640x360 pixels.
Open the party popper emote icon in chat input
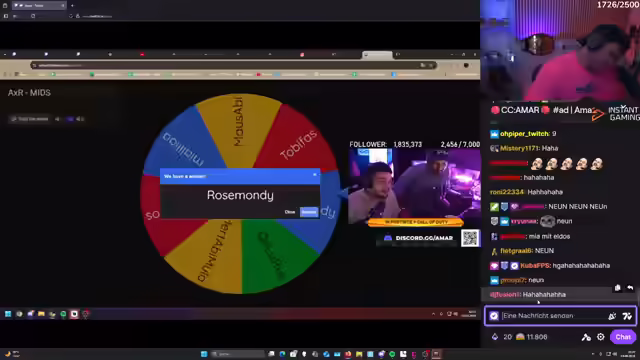[x=612, y=316]
